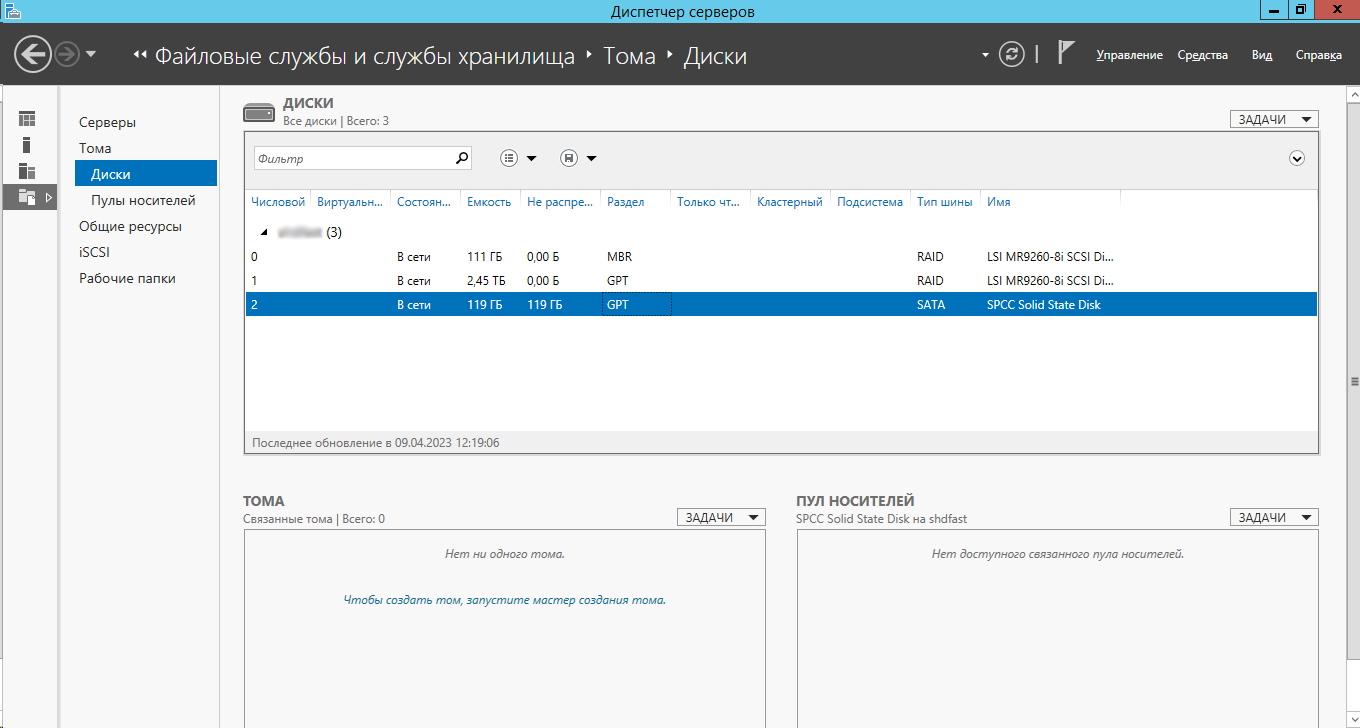Click the SATA bus type cell
Screen dimensions: 1360x728
931,305
